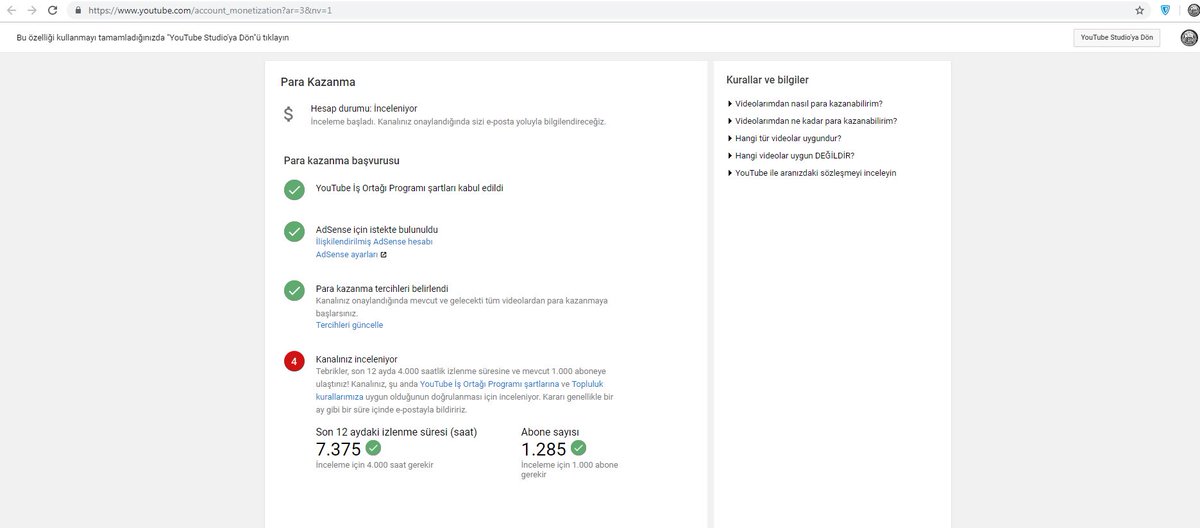
Task: Reload the page using the refresh icon
Action: coord(53,10)
